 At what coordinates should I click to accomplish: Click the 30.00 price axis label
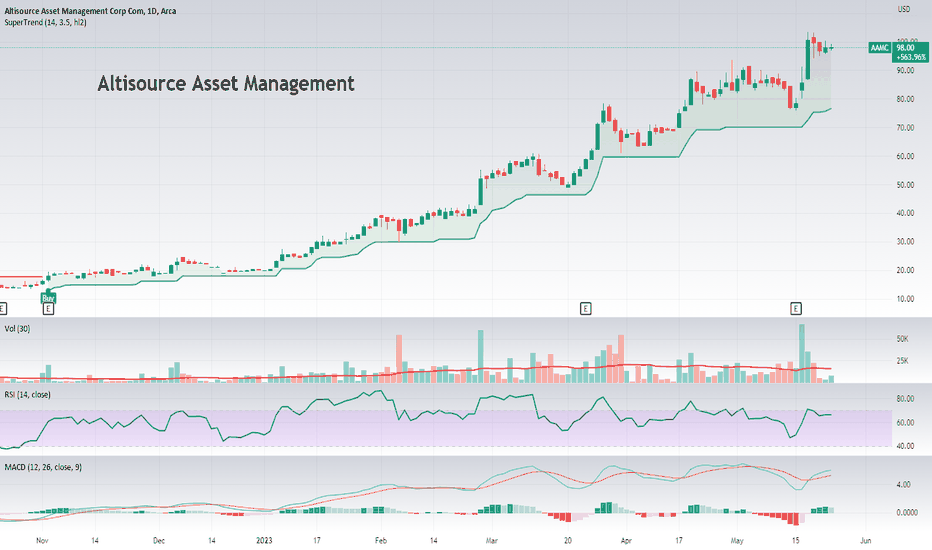905,241
